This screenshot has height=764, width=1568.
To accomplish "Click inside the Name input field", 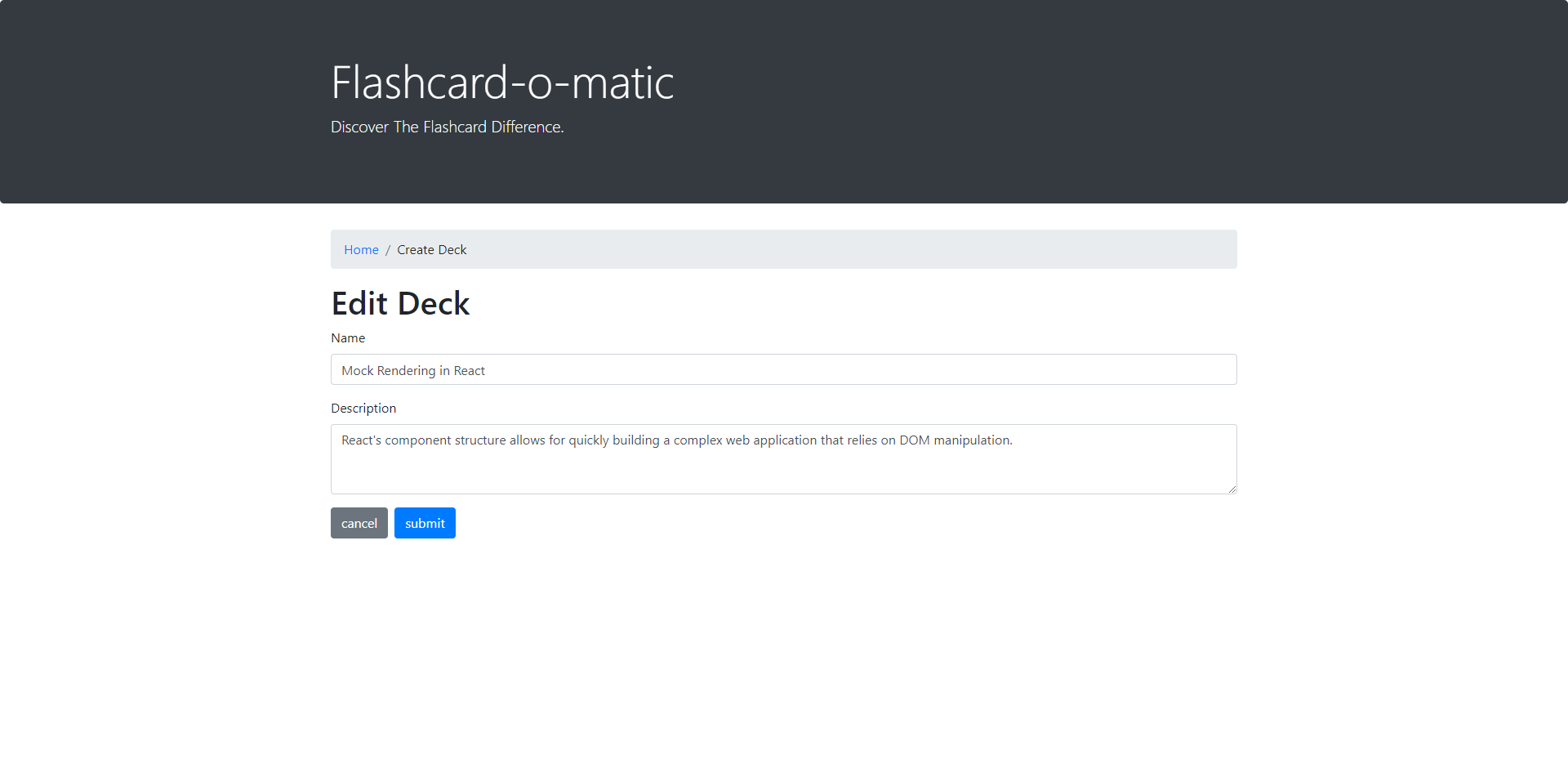I will click(x=735, y=369).
